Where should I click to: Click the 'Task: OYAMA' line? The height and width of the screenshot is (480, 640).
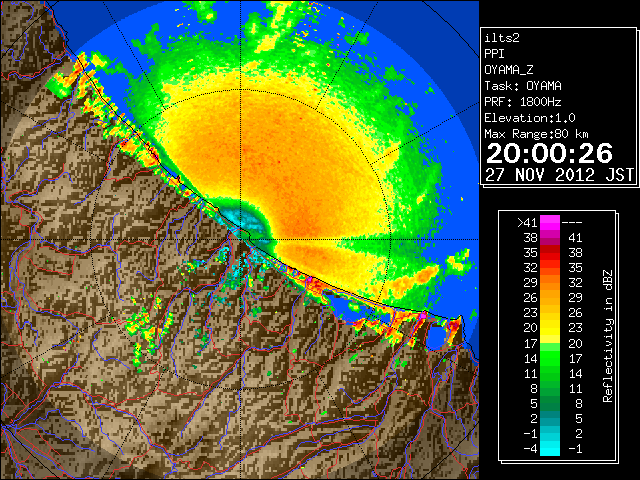(523, 86)
